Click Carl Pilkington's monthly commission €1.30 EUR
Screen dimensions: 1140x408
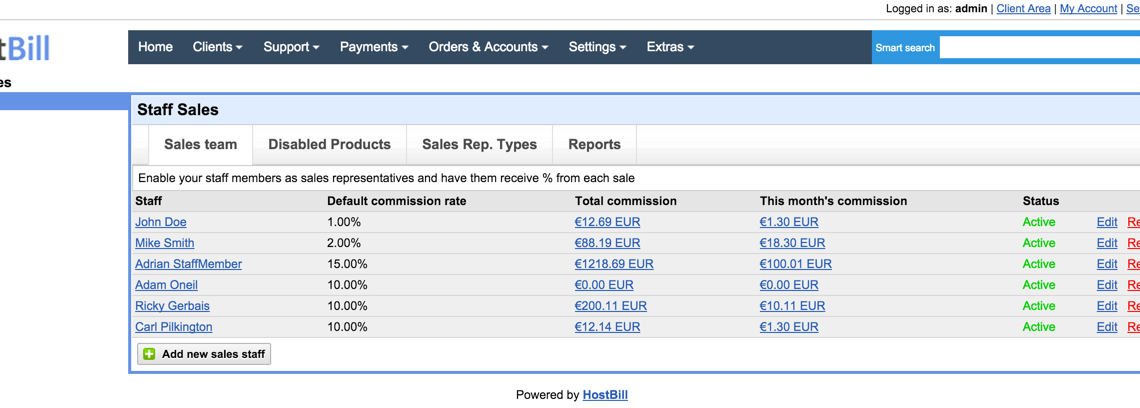[789, 327]
